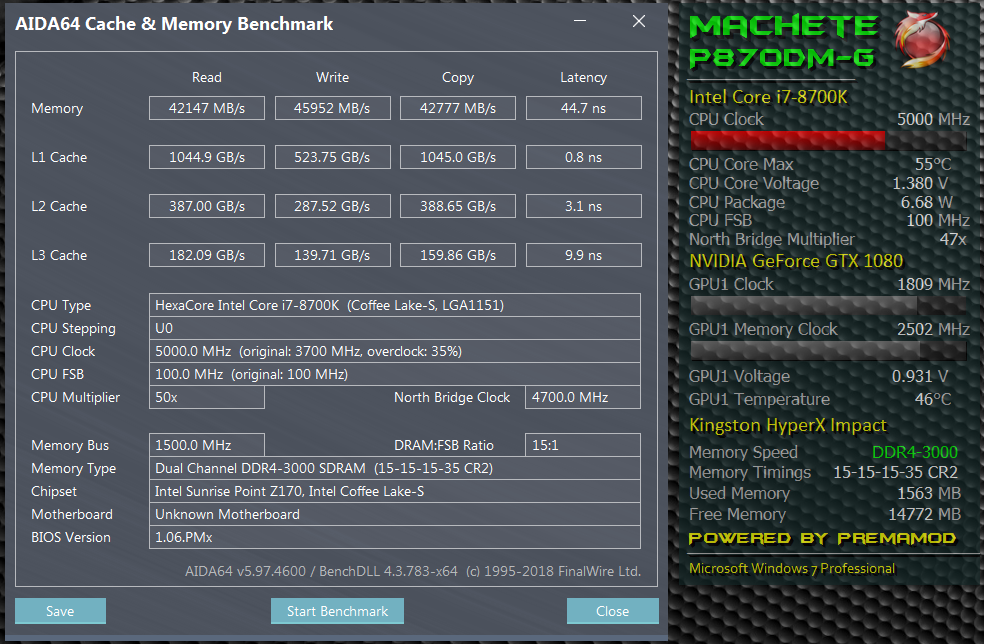Click CPU Package value 6.68 W

926,202
